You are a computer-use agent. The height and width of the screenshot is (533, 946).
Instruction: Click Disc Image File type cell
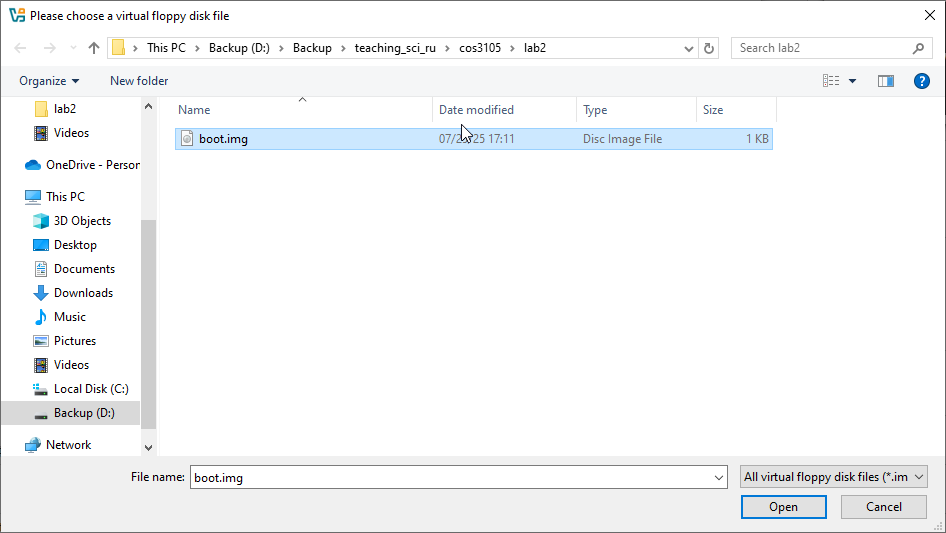coord(622,139)
